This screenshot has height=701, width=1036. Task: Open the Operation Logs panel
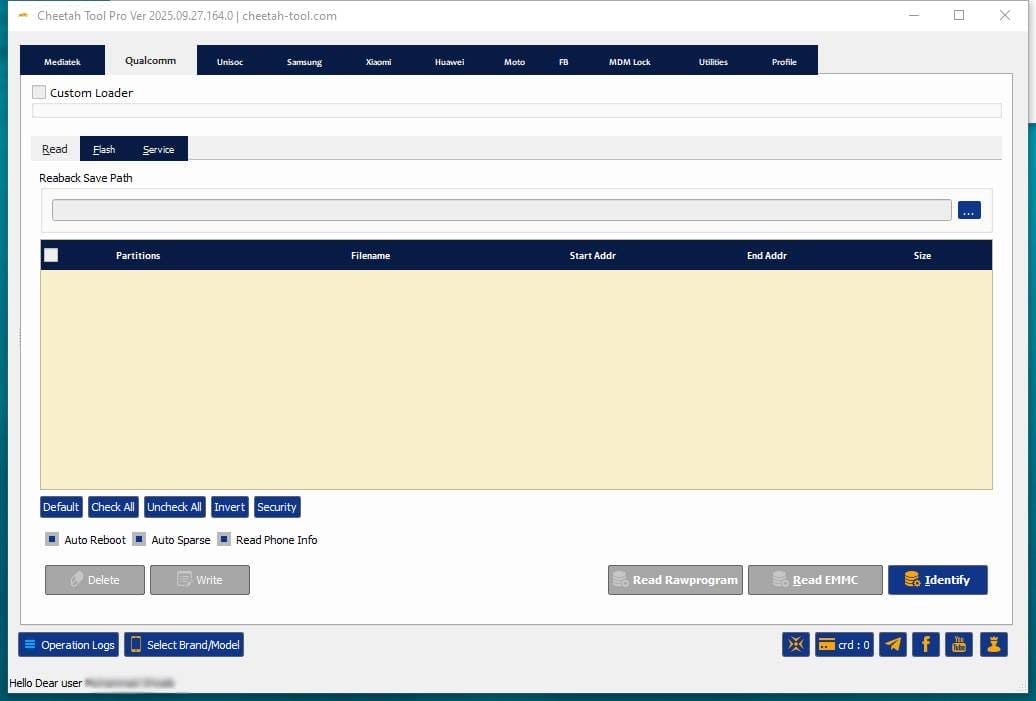[68, 645]
